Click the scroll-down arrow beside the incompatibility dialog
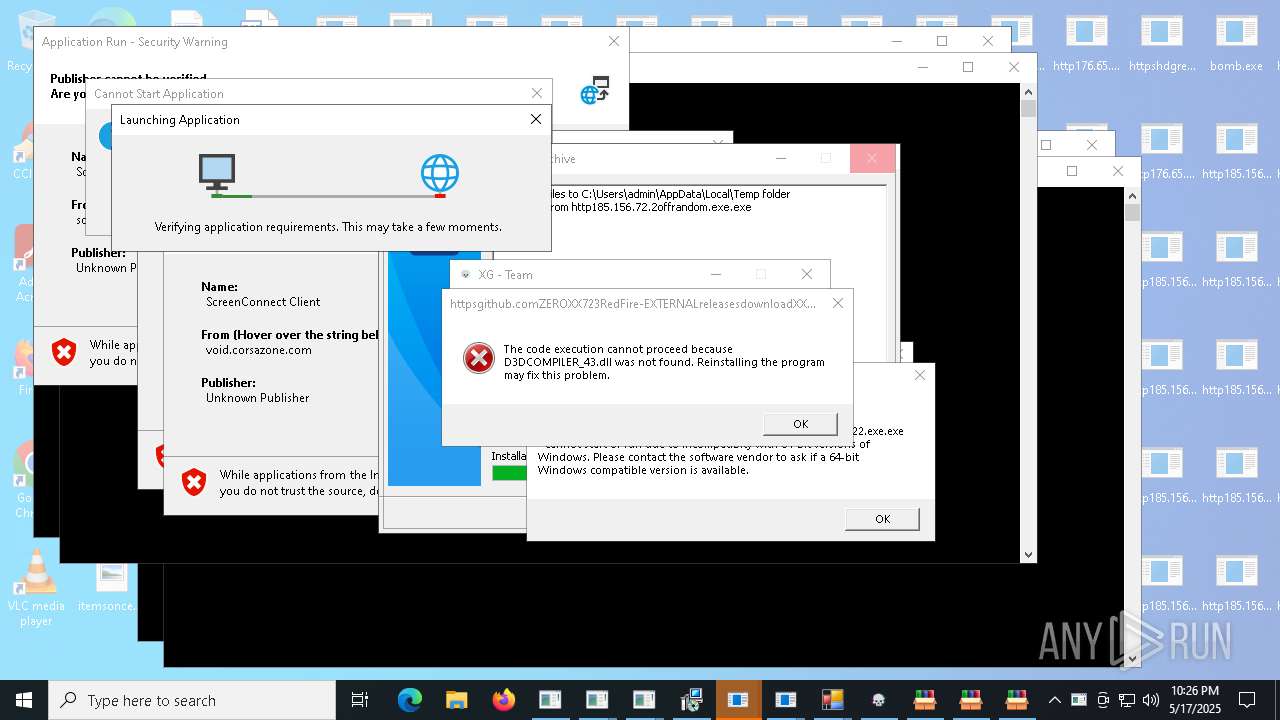 coord(1028,554)
